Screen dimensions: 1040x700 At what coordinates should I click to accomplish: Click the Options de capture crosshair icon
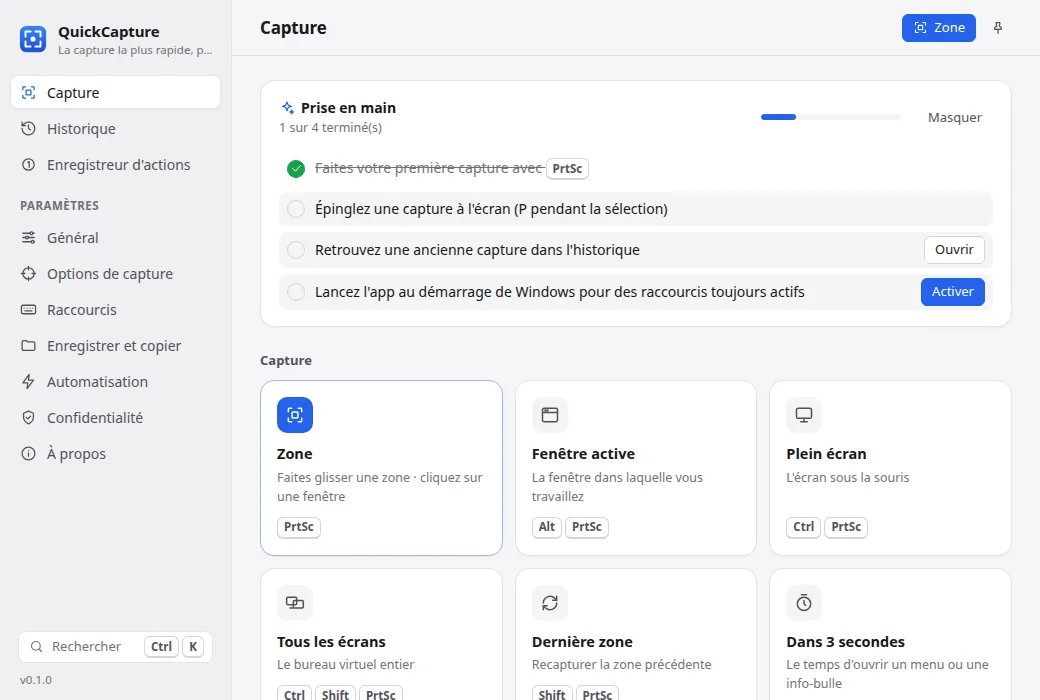(29, 273)
